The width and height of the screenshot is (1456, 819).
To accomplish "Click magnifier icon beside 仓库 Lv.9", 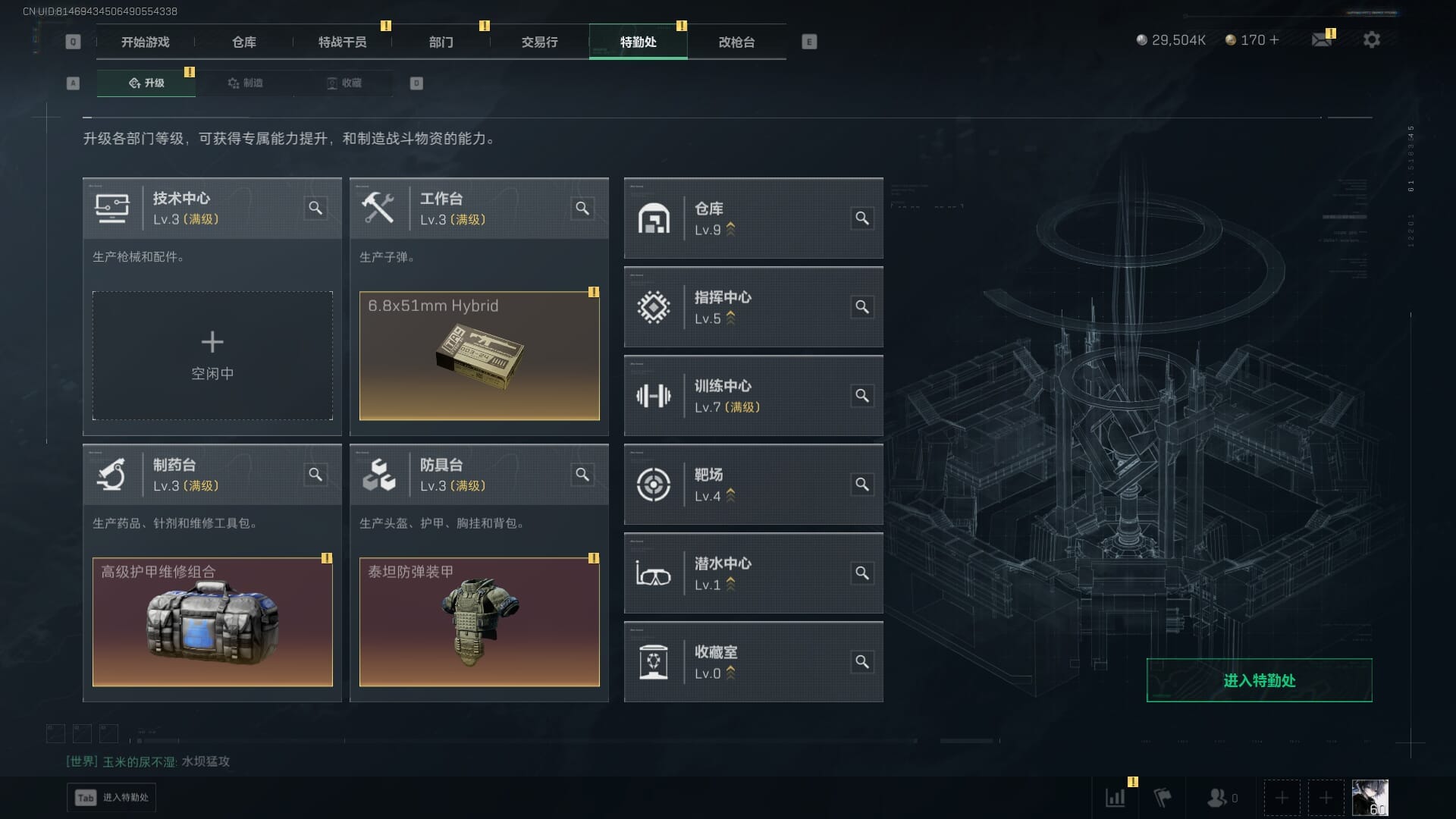I will click(x=862, y=218).
